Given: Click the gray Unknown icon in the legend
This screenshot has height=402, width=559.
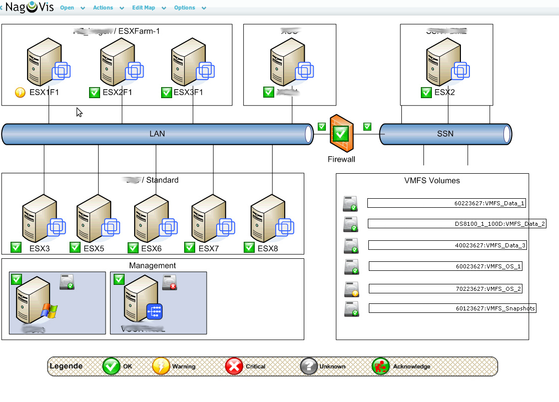Looking at the screenshot, I should (x=309, y=366).
